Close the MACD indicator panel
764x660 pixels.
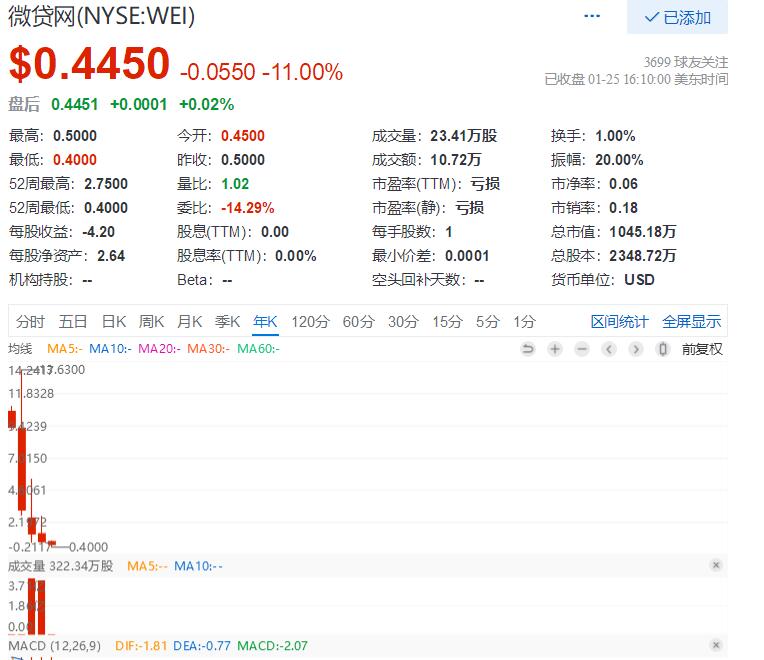point(716,645)
